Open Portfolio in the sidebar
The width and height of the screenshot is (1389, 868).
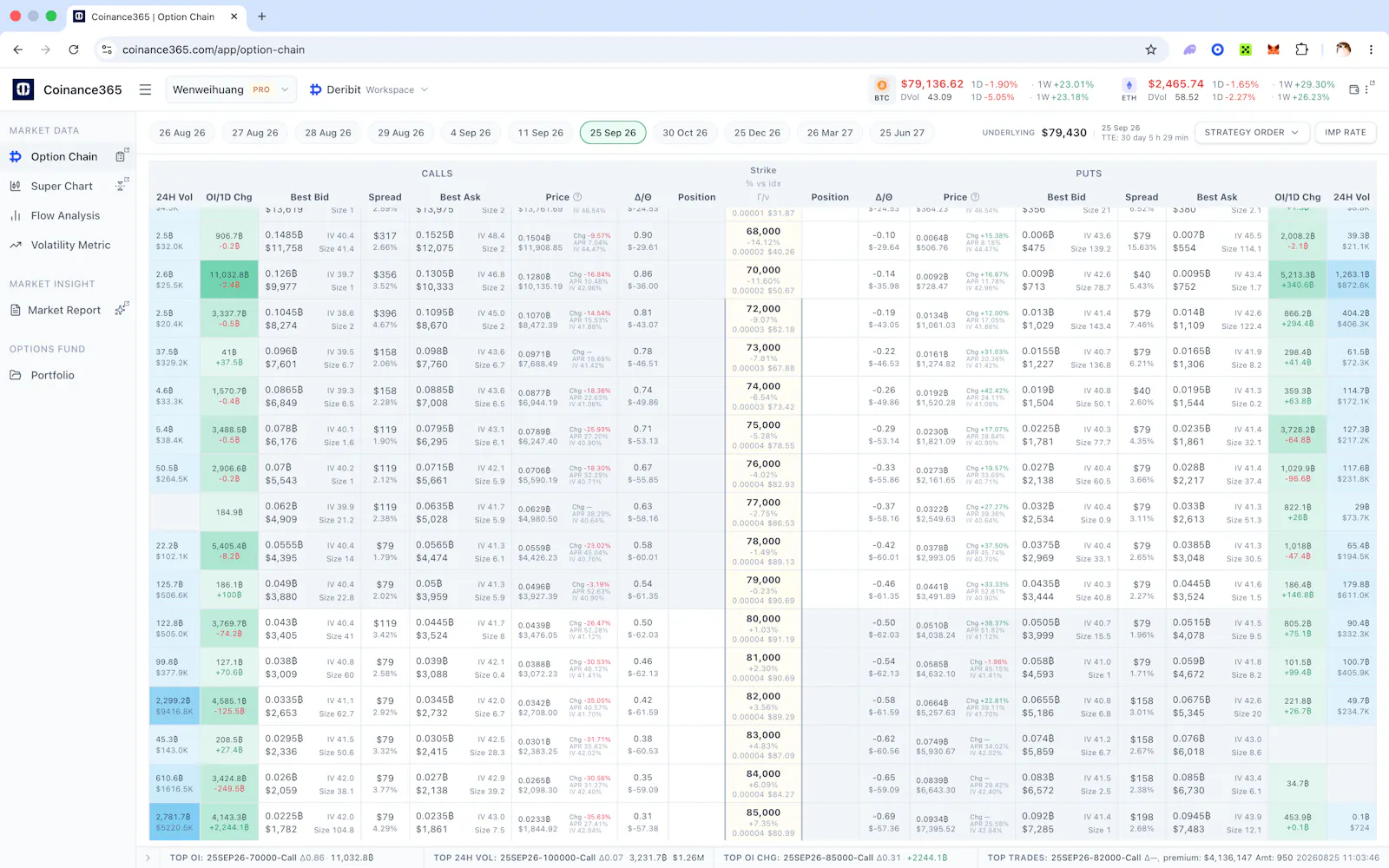tap(53, 375)
